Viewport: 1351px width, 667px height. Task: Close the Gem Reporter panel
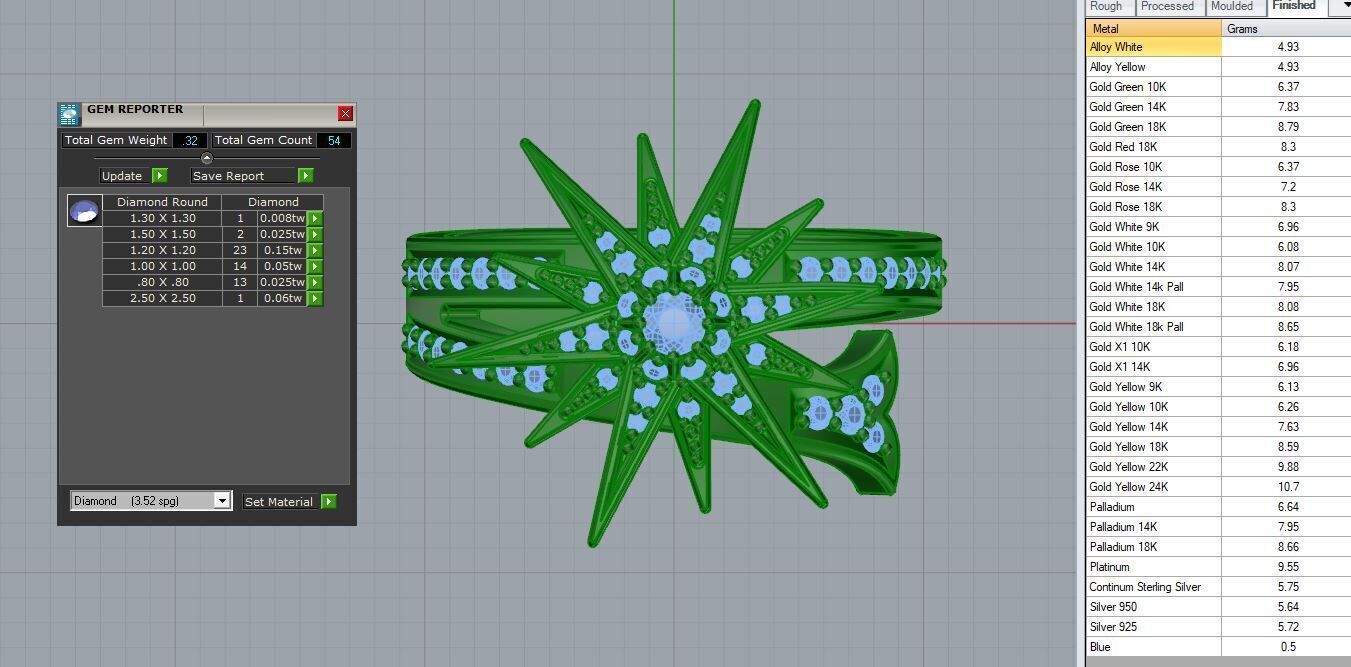(x=345, y=114)
